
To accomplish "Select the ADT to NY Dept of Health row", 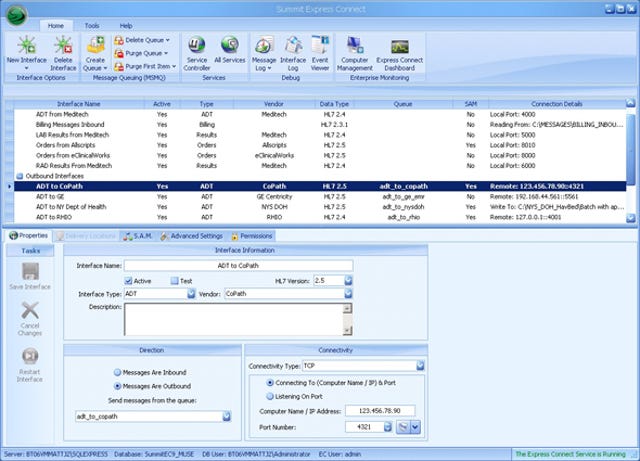I will 320,207.
